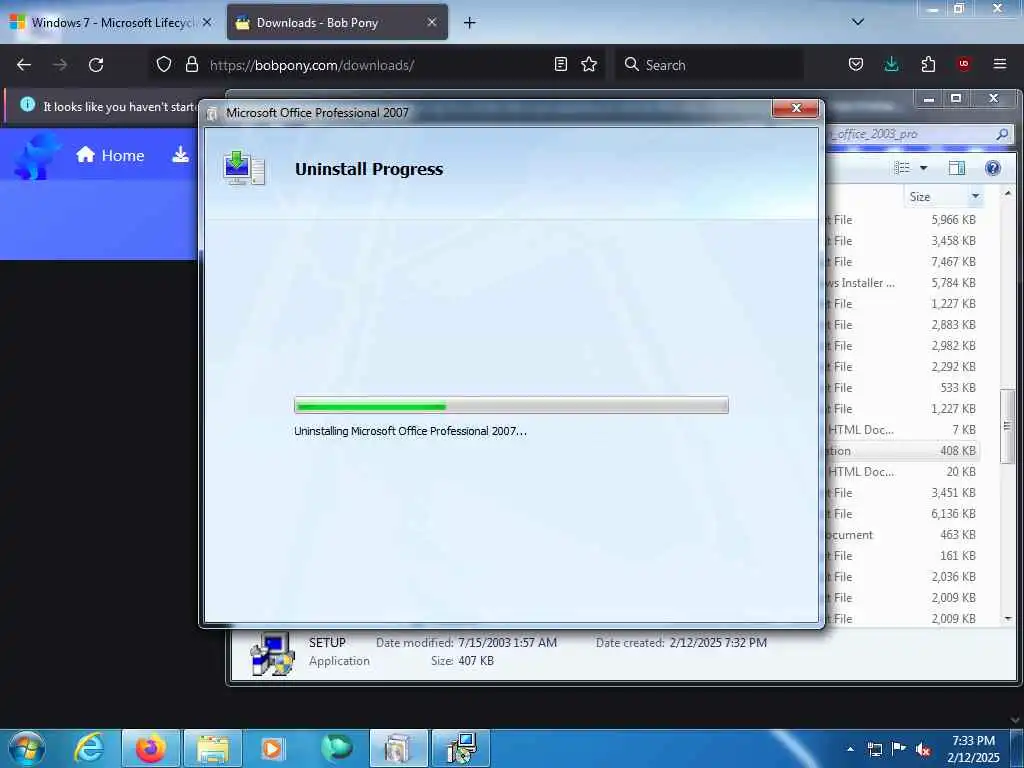Focus the Firefox Search box
Viewport: 1024px width, 768px height.
[x=709, y=65]
